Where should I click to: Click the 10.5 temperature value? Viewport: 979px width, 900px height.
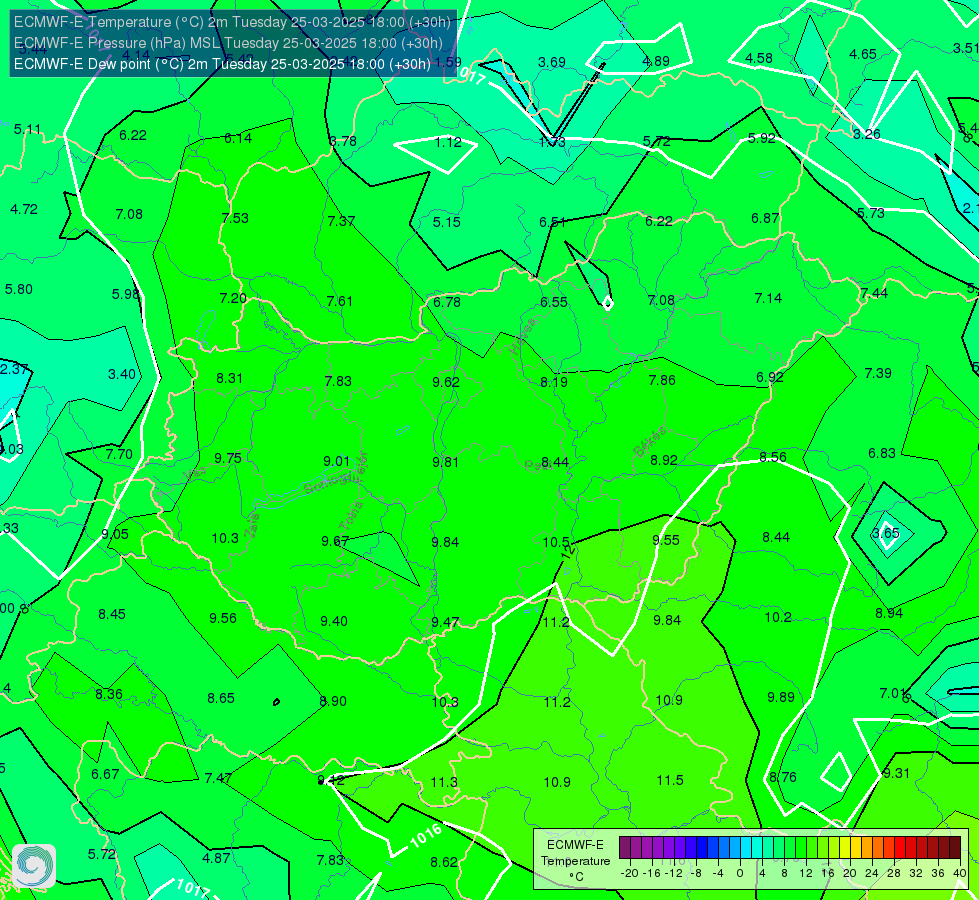[556, 542]
